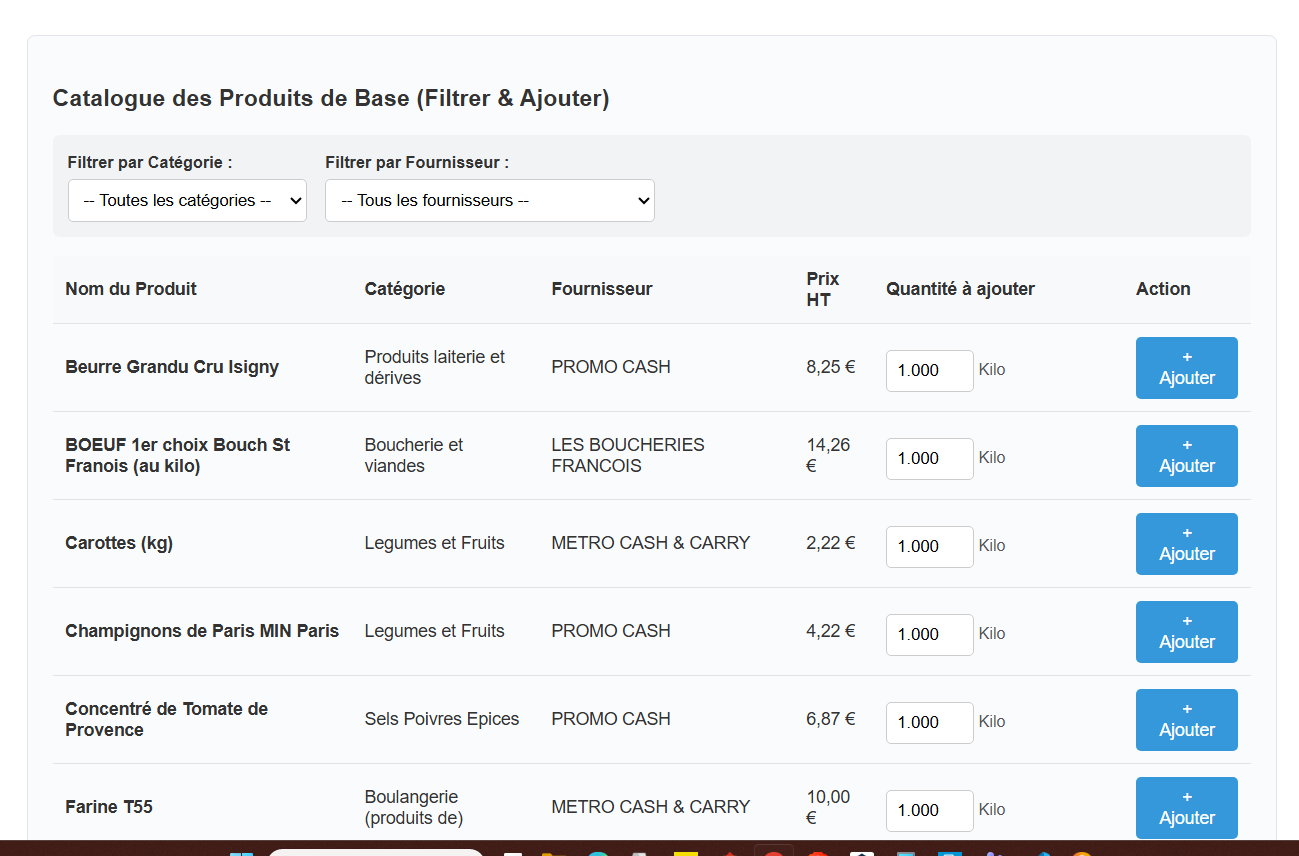The height and width of the screenshot is (856, 1299).
Task: Focus quantity field for Beurre Grandu Cru Isigny
Action: (x=930, y=370)
